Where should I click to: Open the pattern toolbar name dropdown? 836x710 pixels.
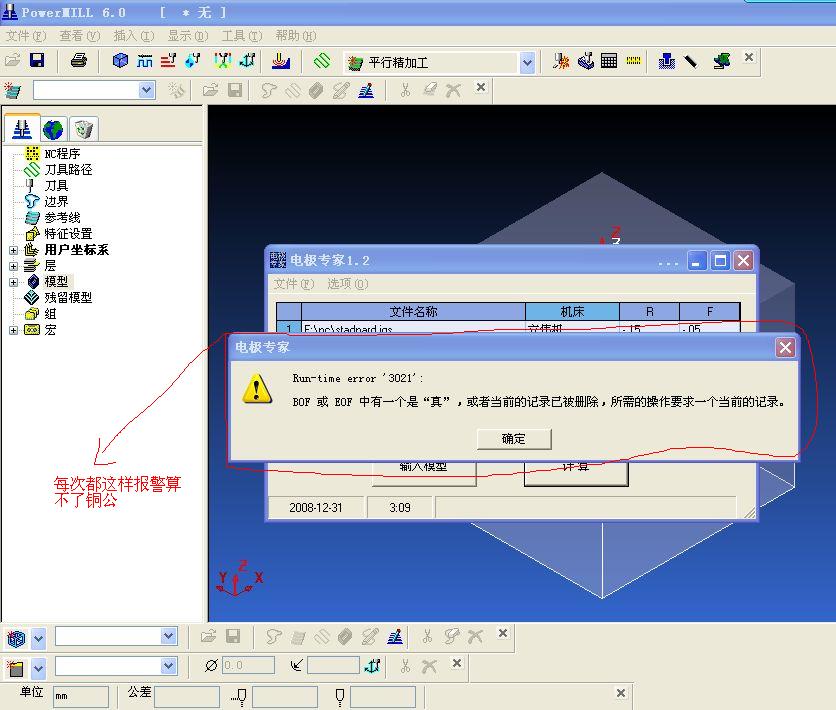click(169, 636)
